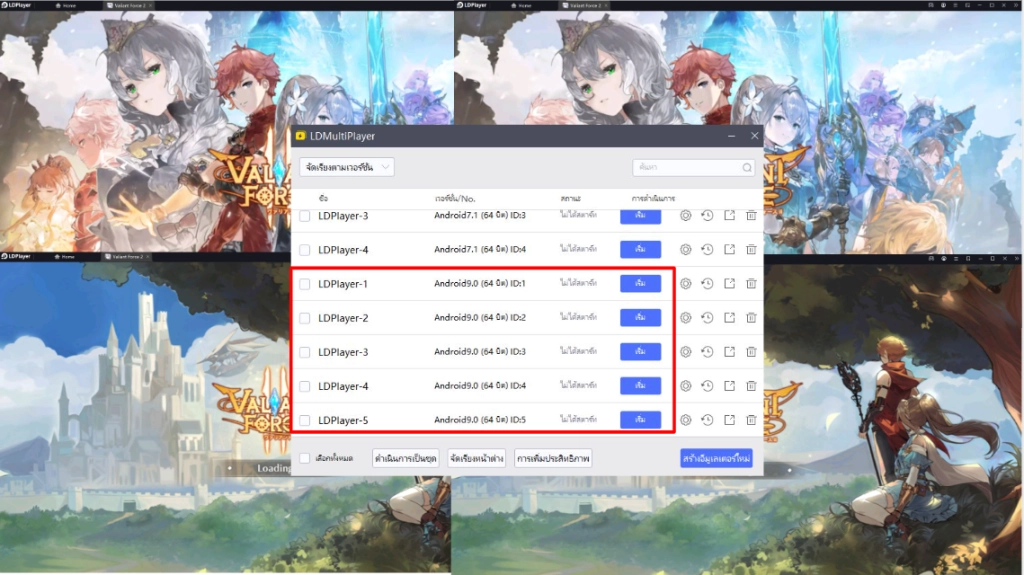Switch to Home tab in bottom-left LDPlayer window
The height and width of the screenshot is (575, 1024).
coord(65,257)
